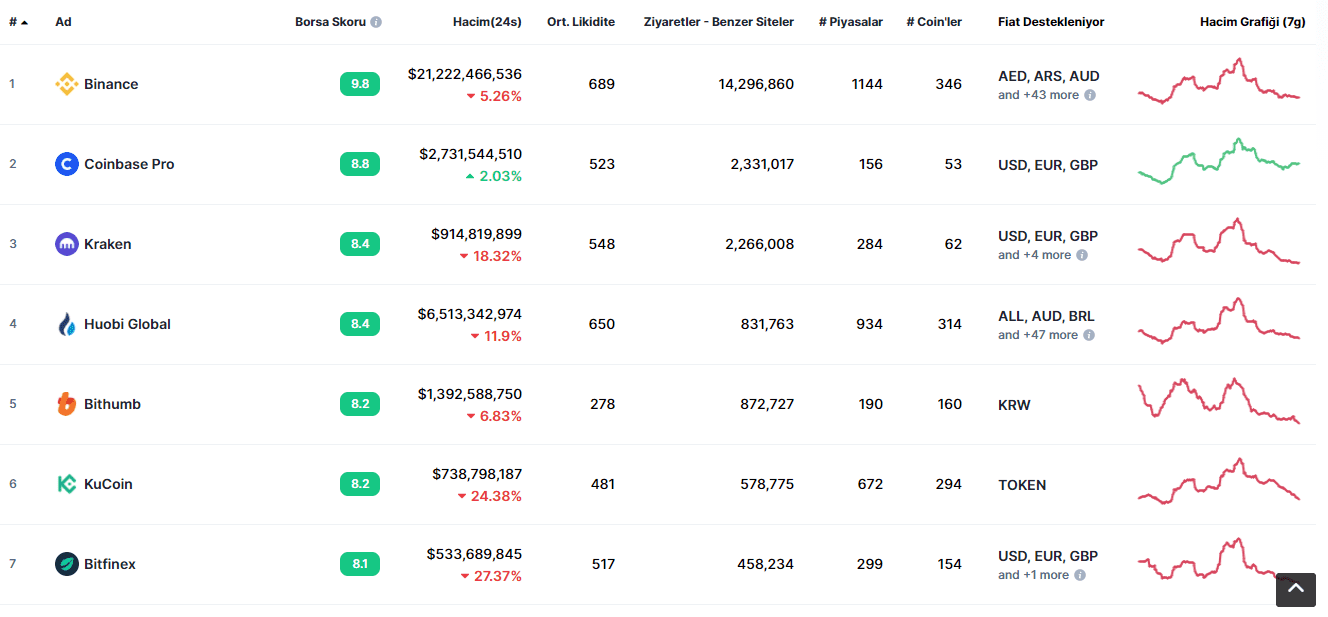Click Huobi Global's 7-day volume chart
This screenshot has width=1328, height=617.
click(x=1219, y=321)
